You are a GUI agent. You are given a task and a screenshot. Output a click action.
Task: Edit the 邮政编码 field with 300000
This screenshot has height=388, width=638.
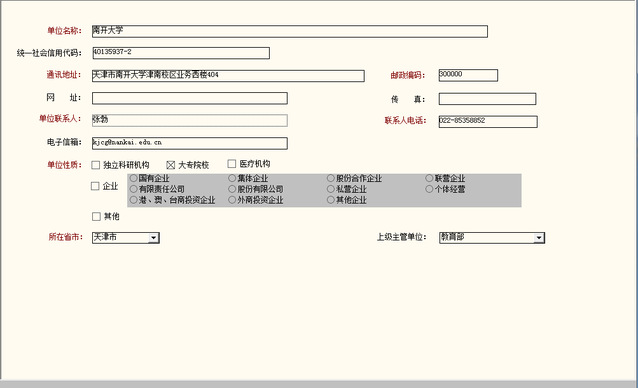(468, 75)
